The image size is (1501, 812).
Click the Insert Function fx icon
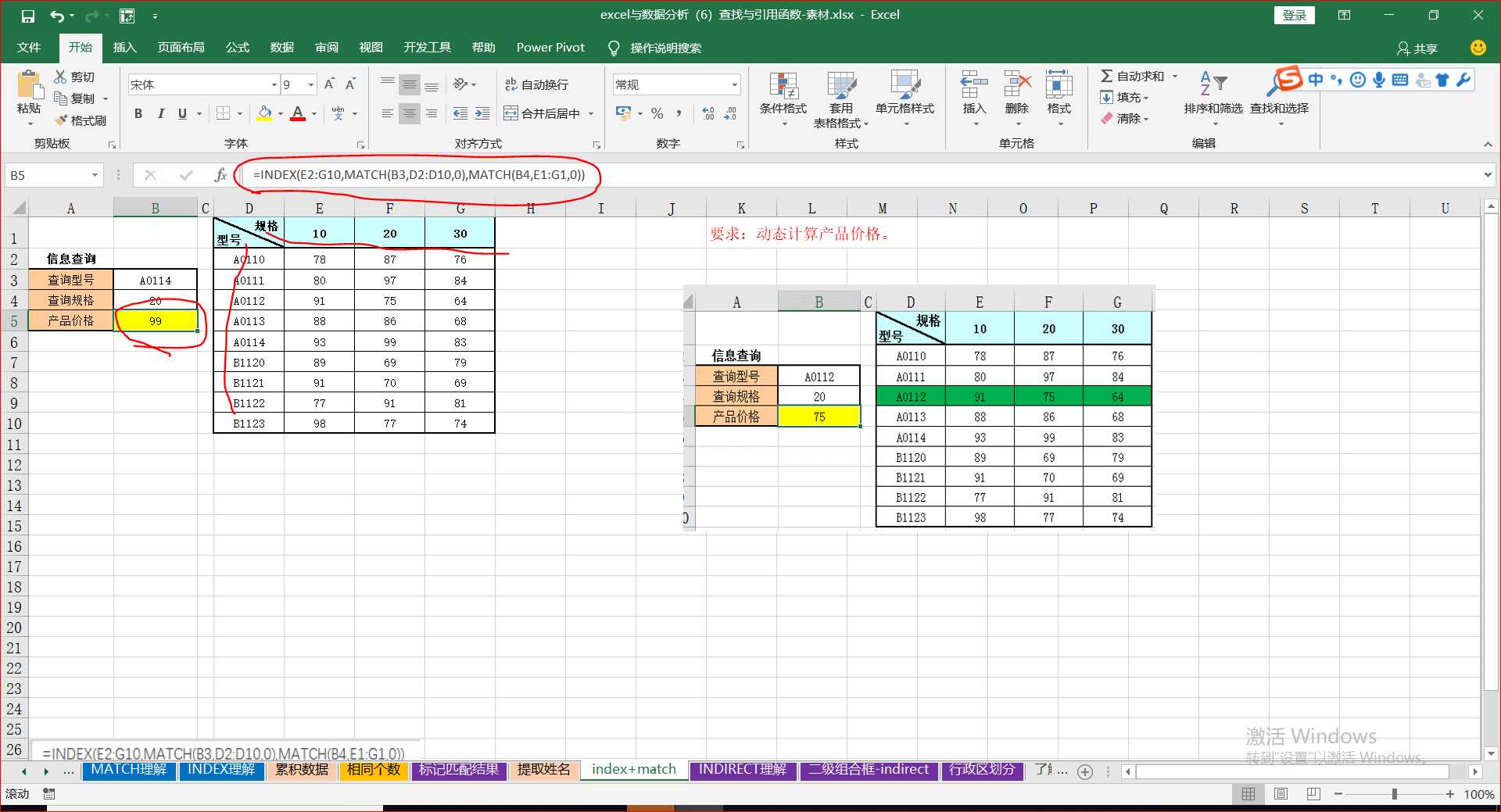click(220, 175)
